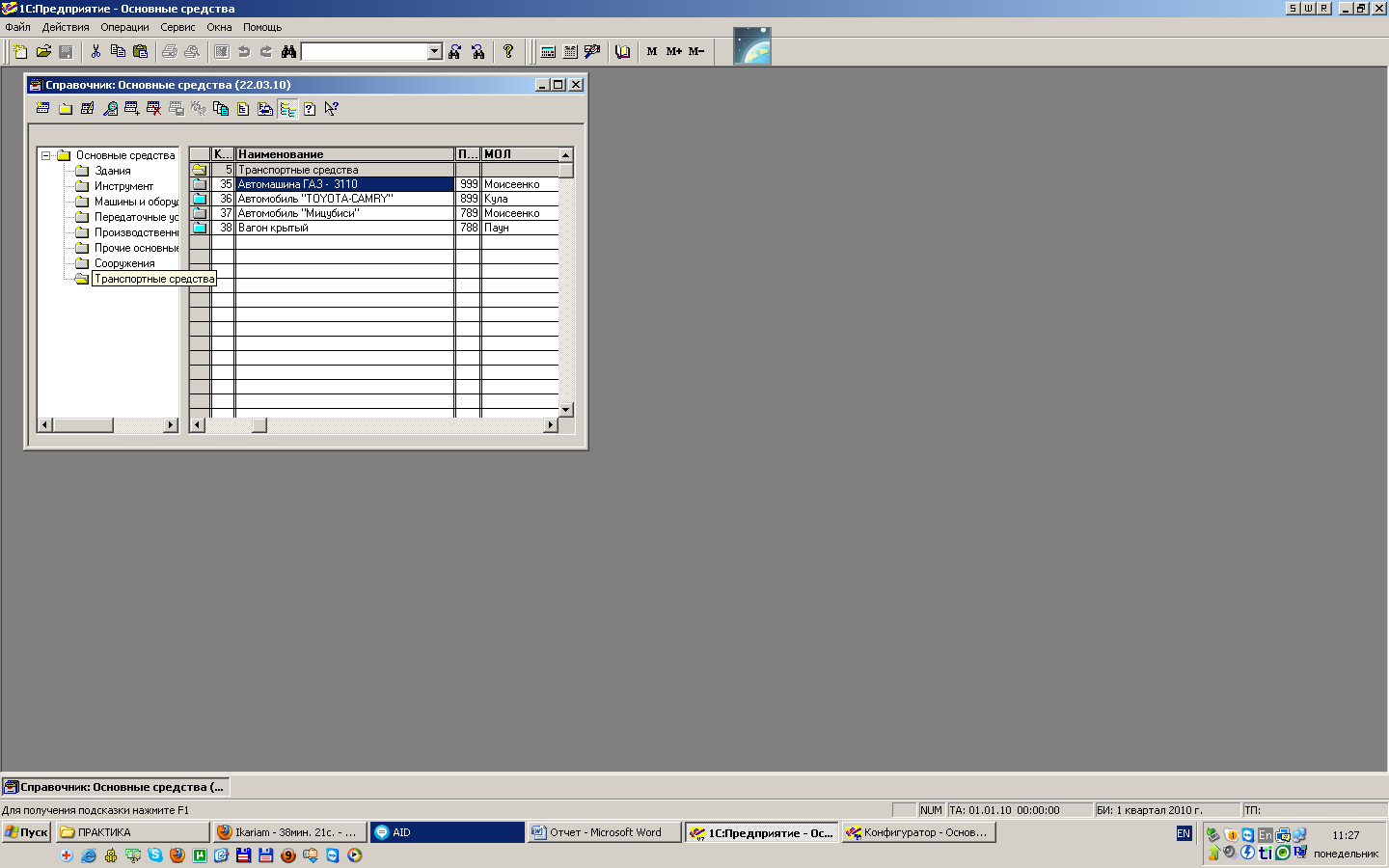Switch to ПРАКТИКА folder taskbar button
Image resolution: width=1389 pixels, height=868 pixels.
[x=133, y=832]
